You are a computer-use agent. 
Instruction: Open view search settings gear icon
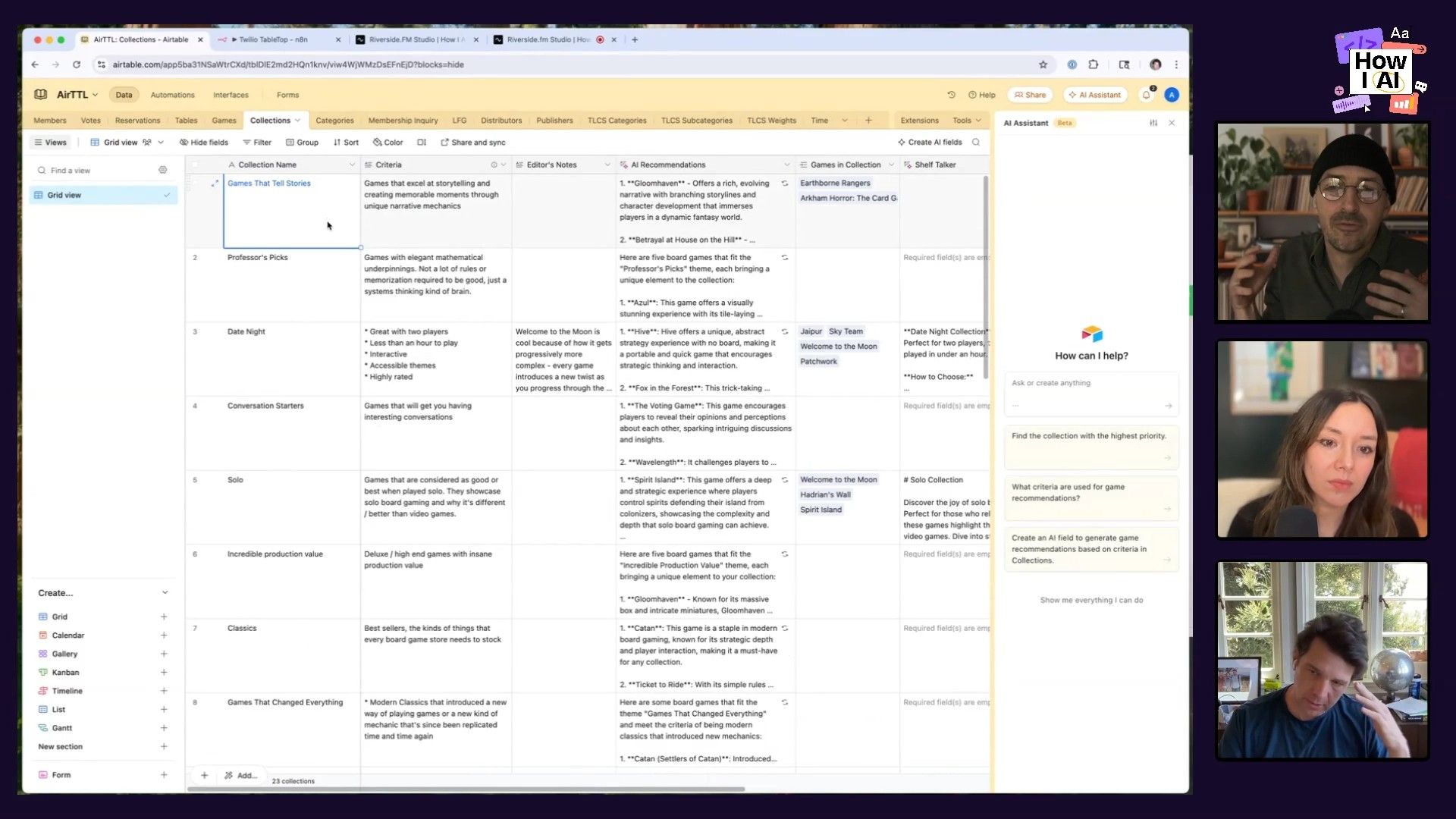(x=162, y=171)
